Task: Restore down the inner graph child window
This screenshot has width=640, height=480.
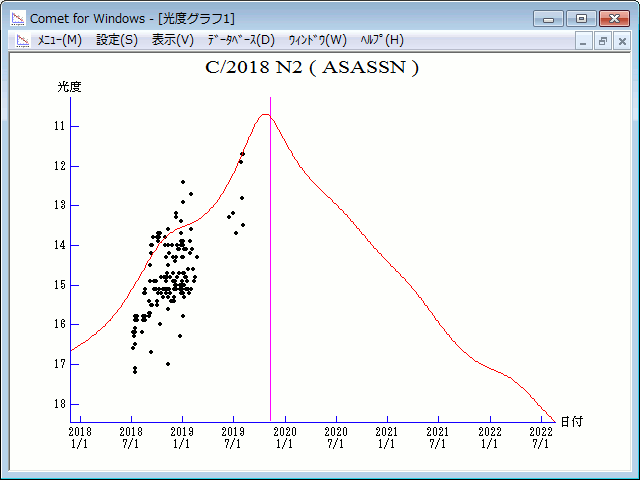Action: click(x=603, y=41)
